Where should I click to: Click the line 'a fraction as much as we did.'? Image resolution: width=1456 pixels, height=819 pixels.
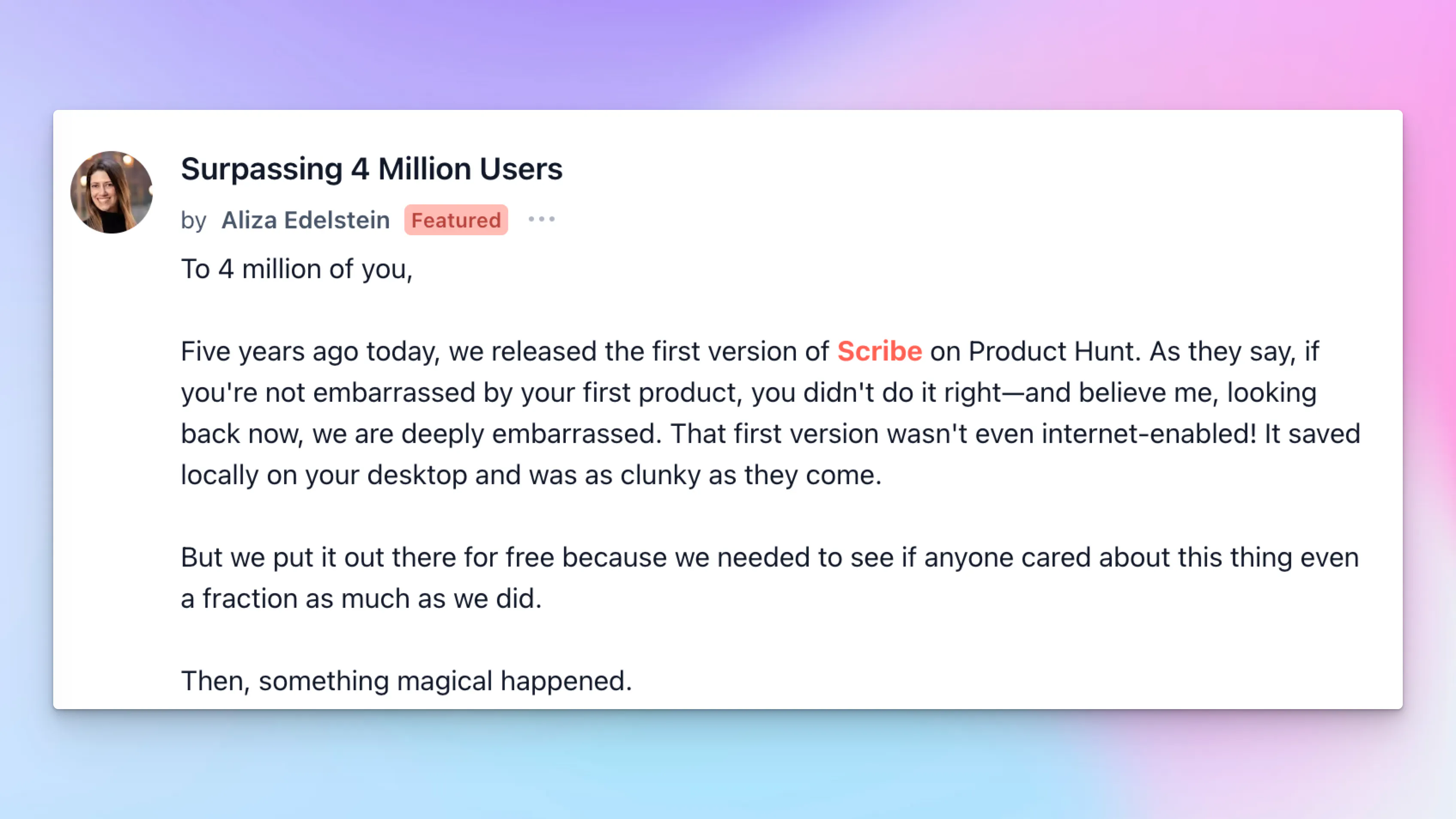(361, 598)
